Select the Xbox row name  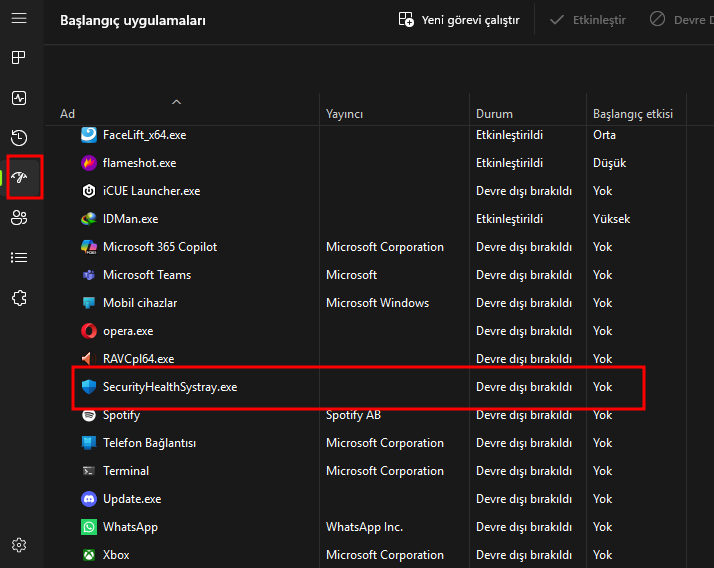click(116, 555)
